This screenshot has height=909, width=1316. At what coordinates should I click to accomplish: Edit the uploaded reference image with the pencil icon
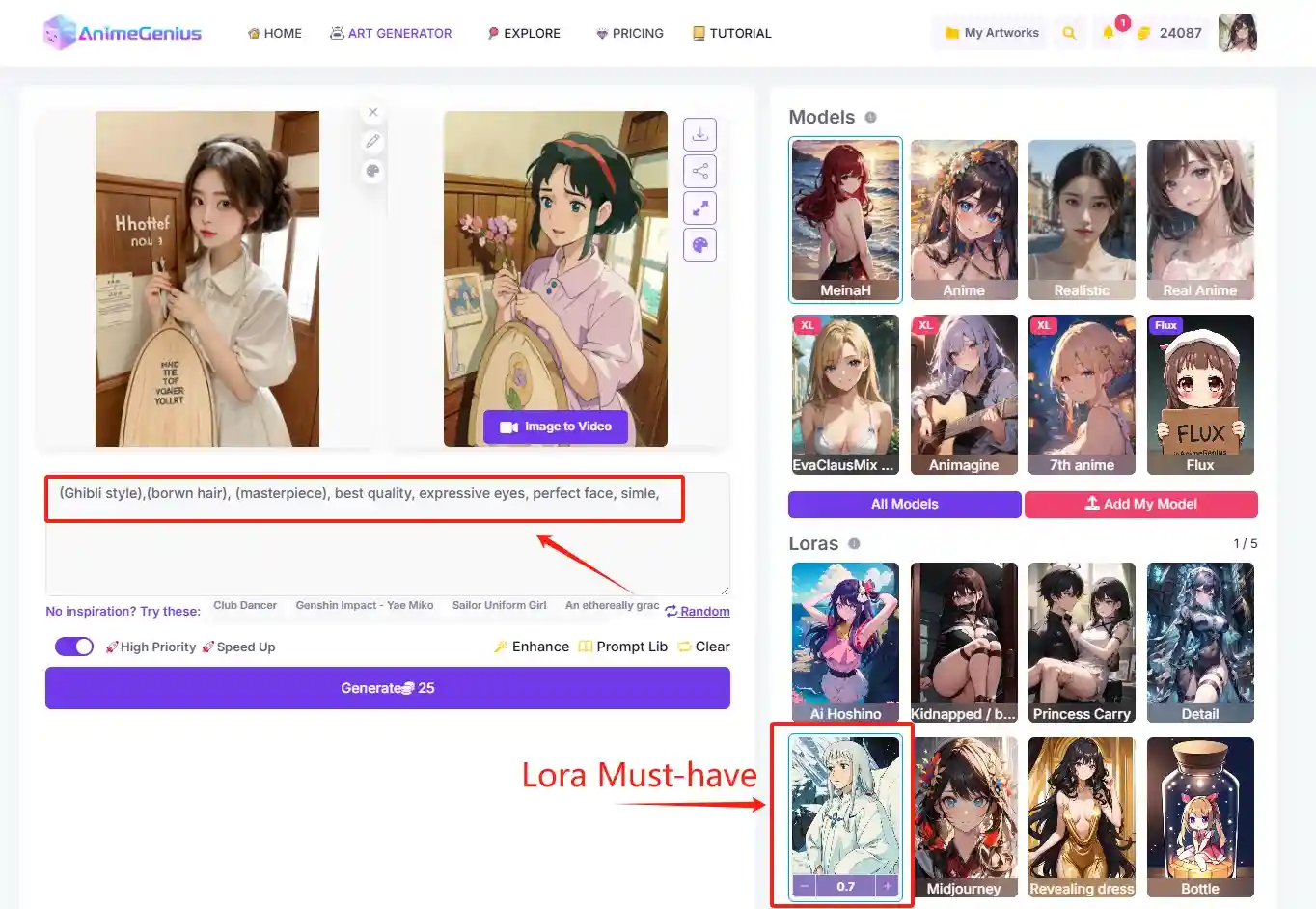(x=372, y=141)
